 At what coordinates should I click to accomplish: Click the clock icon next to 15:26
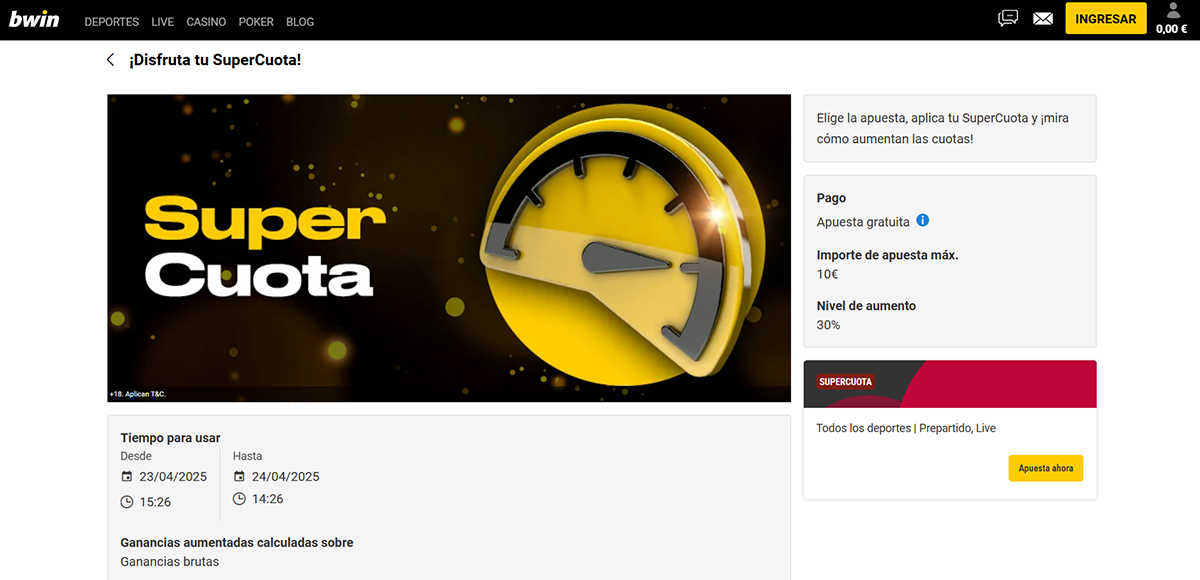point(127,501)
